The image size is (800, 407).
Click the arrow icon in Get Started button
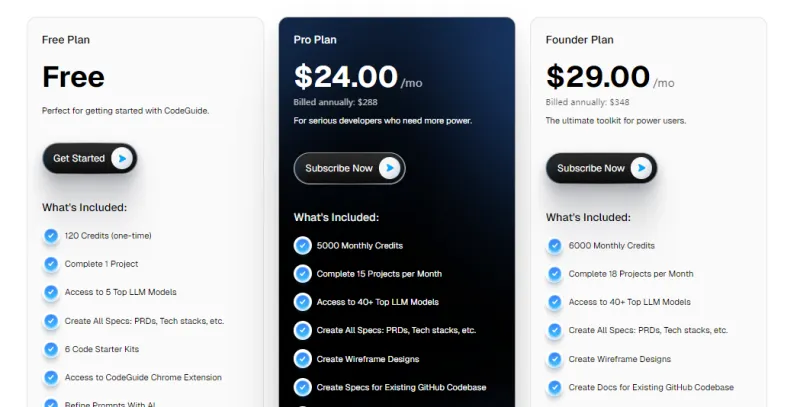121,158
